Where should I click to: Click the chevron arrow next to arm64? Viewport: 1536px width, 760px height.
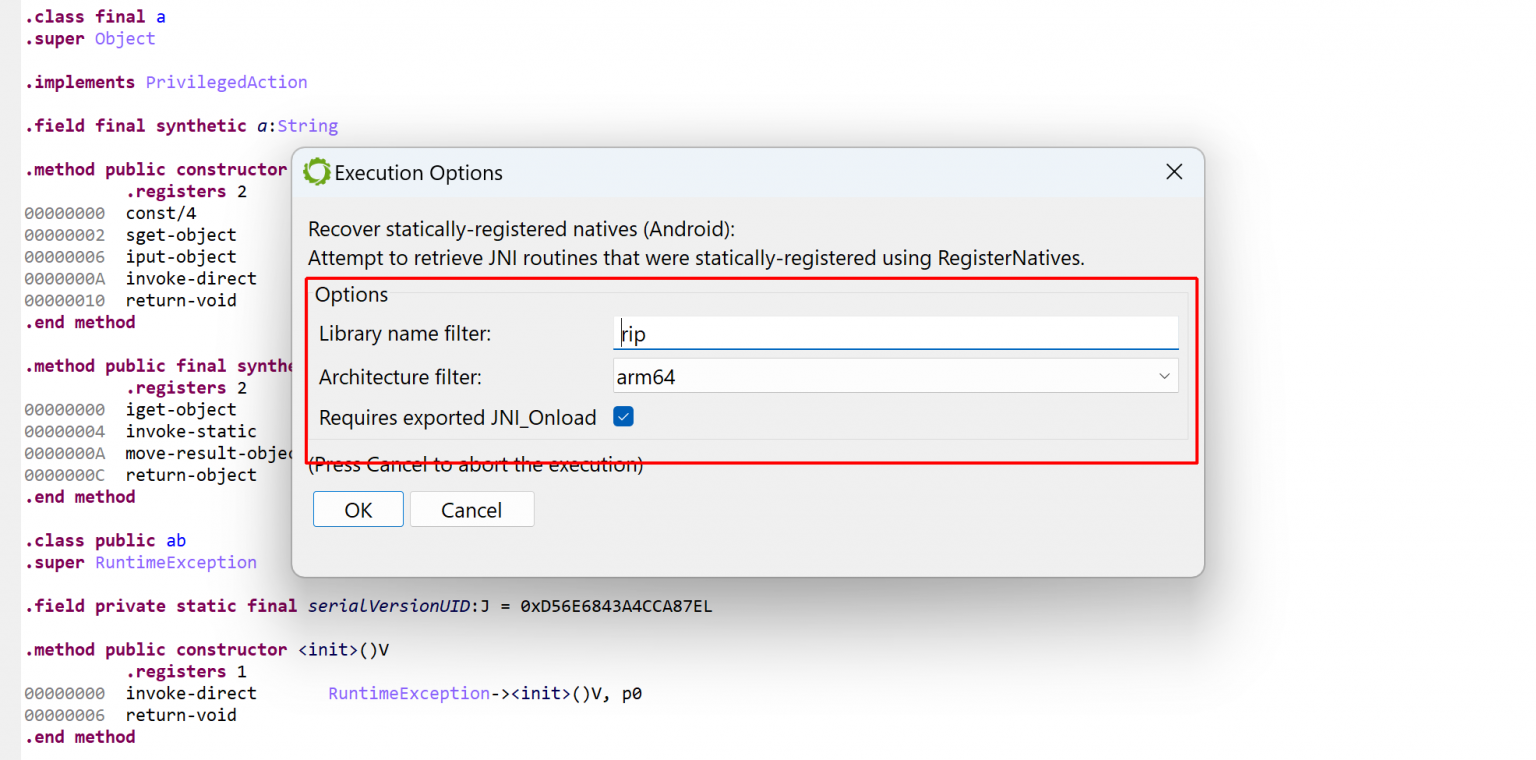(1163, 375)
